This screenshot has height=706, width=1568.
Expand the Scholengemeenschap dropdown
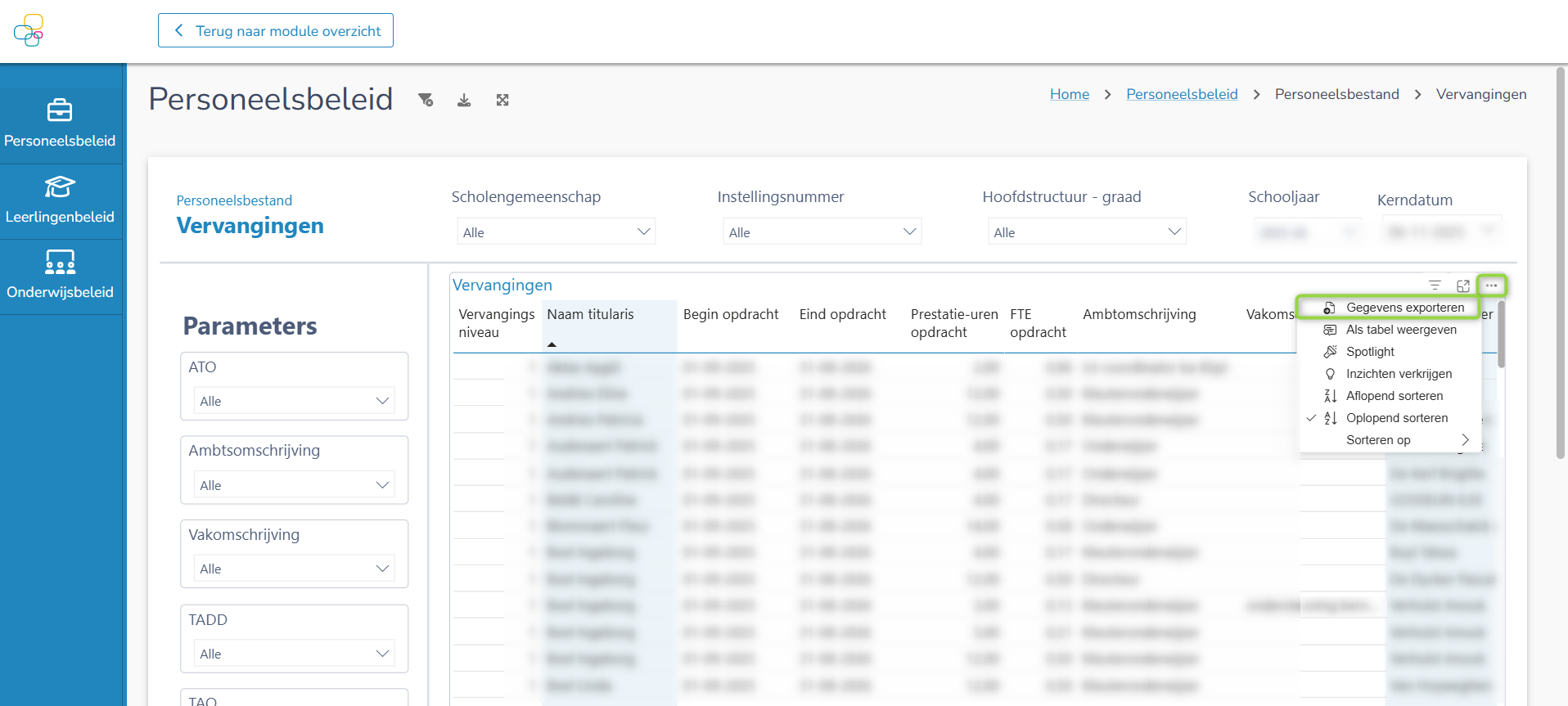point(556,232)
